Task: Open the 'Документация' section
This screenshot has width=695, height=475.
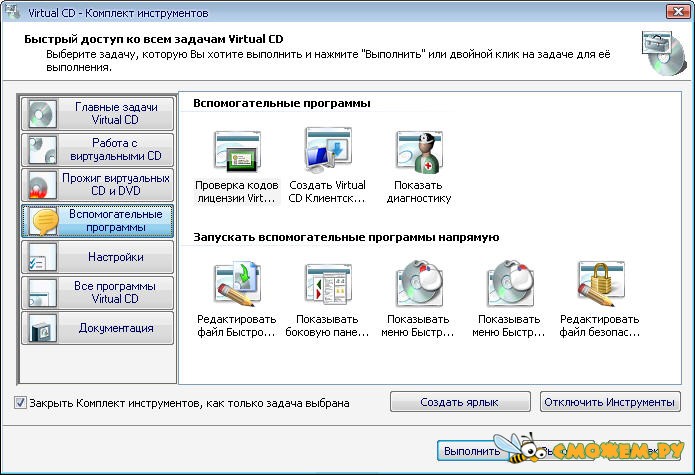Action: [98, 328]
